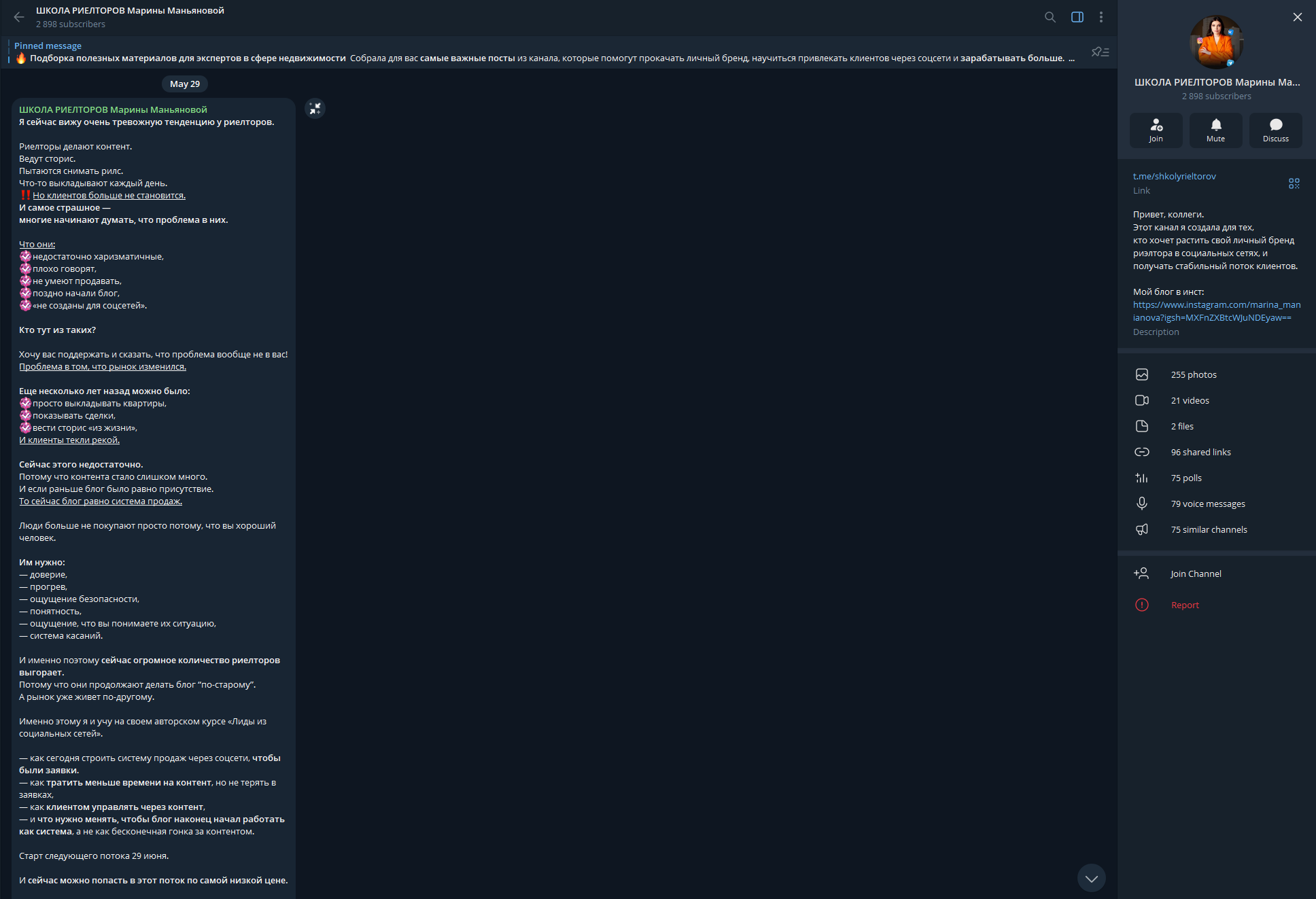This screenshot has height=899, width=1316.
Task: Click the chain link icon
Action: pyautogui.click(x=1142, y=452)
